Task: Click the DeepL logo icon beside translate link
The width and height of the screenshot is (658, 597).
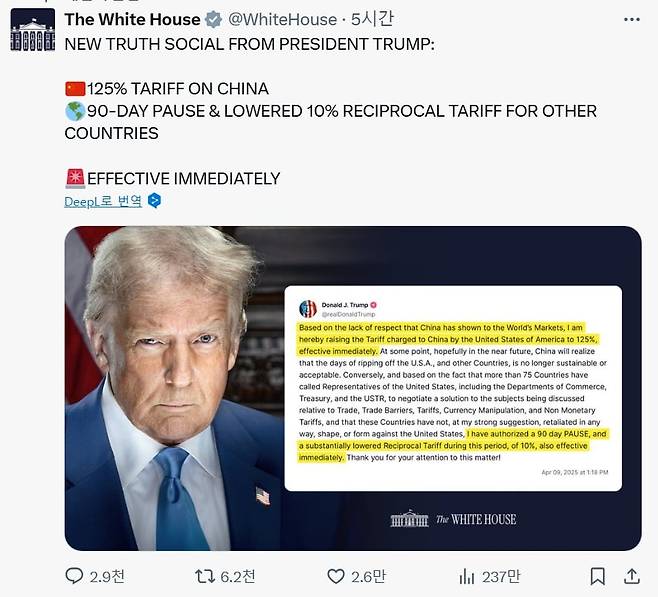Action: [x=154, y=201]
